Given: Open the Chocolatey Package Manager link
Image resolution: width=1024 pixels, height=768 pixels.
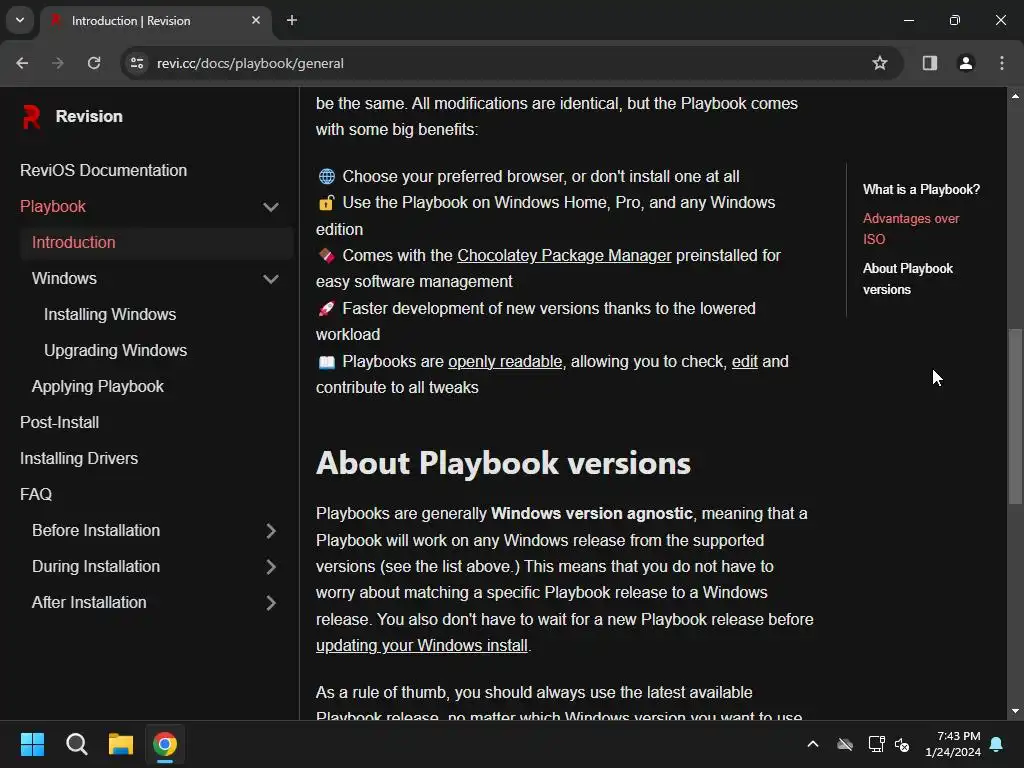Looking at the screenshot, I should pos(564,255).
